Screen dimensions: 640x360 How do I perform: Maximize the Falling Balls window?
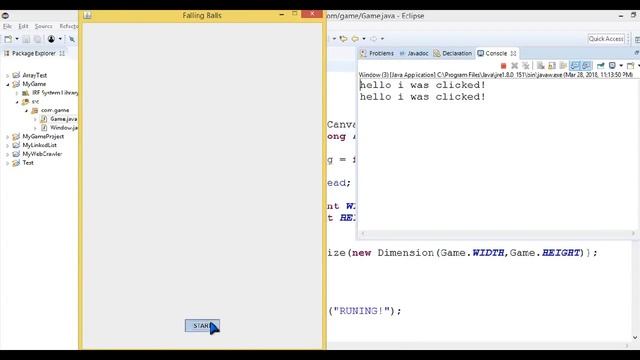[x=294, y=14]
